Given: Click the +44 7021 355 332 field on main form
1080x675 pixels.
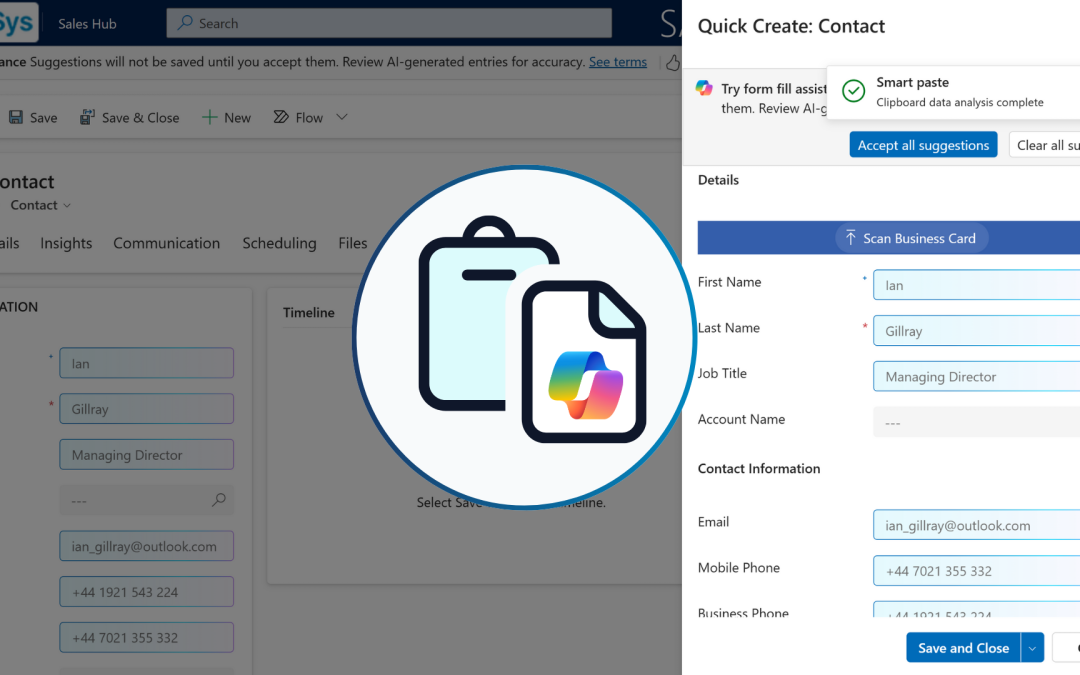Looking at the screenshot, I should pyautogui.click(x=147, y=638).
